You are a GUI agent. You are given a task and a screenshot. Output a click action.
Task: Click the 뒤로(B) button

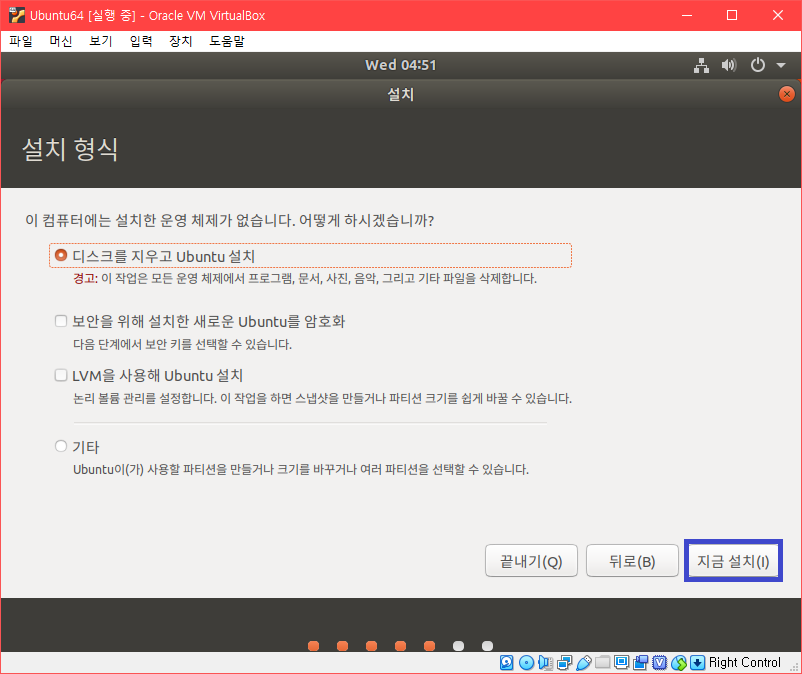click(x=632, y=561)
